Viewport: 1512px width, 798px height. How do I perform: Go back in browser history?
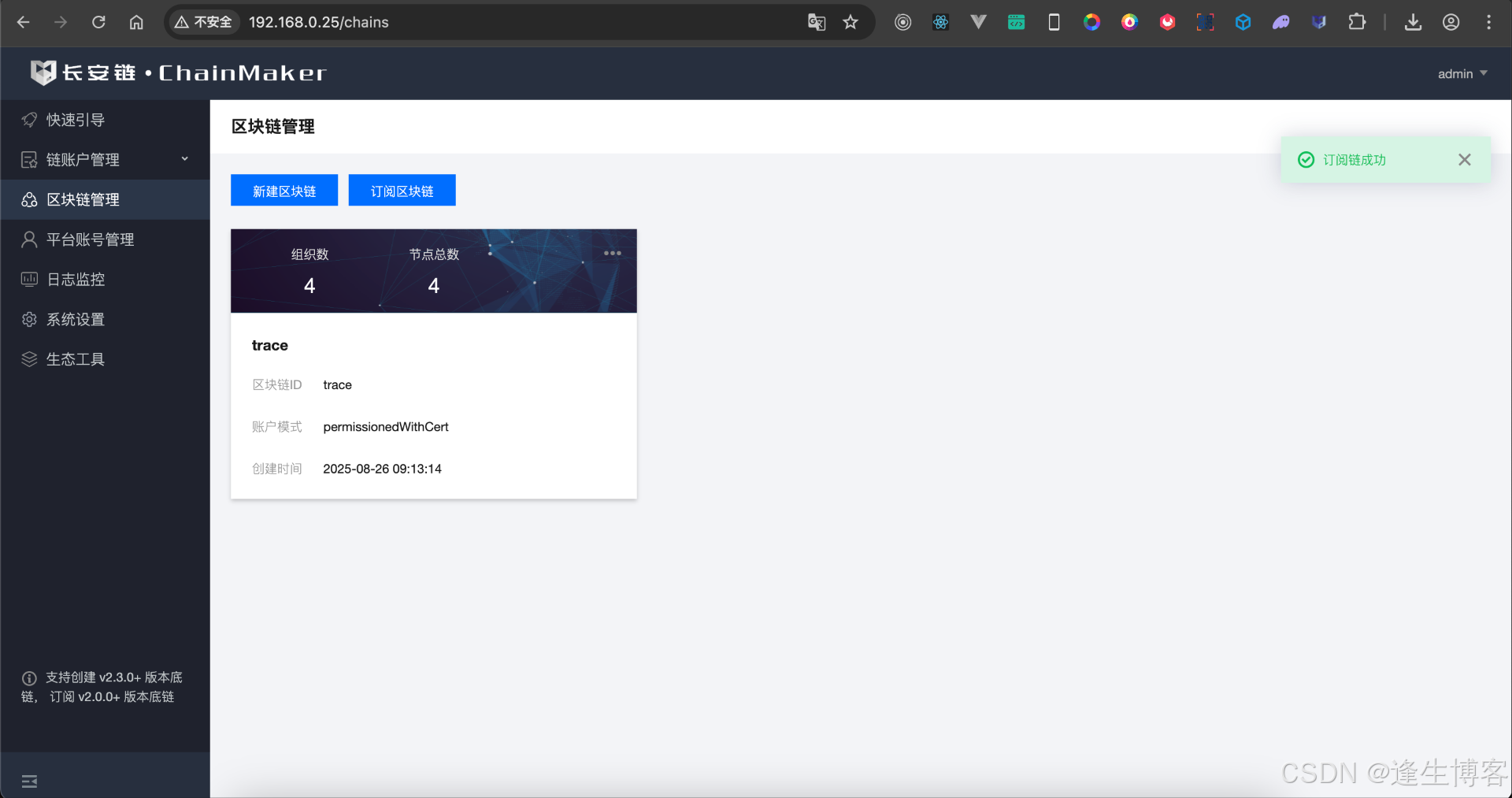pyautogui.click(x=24, y=22)
